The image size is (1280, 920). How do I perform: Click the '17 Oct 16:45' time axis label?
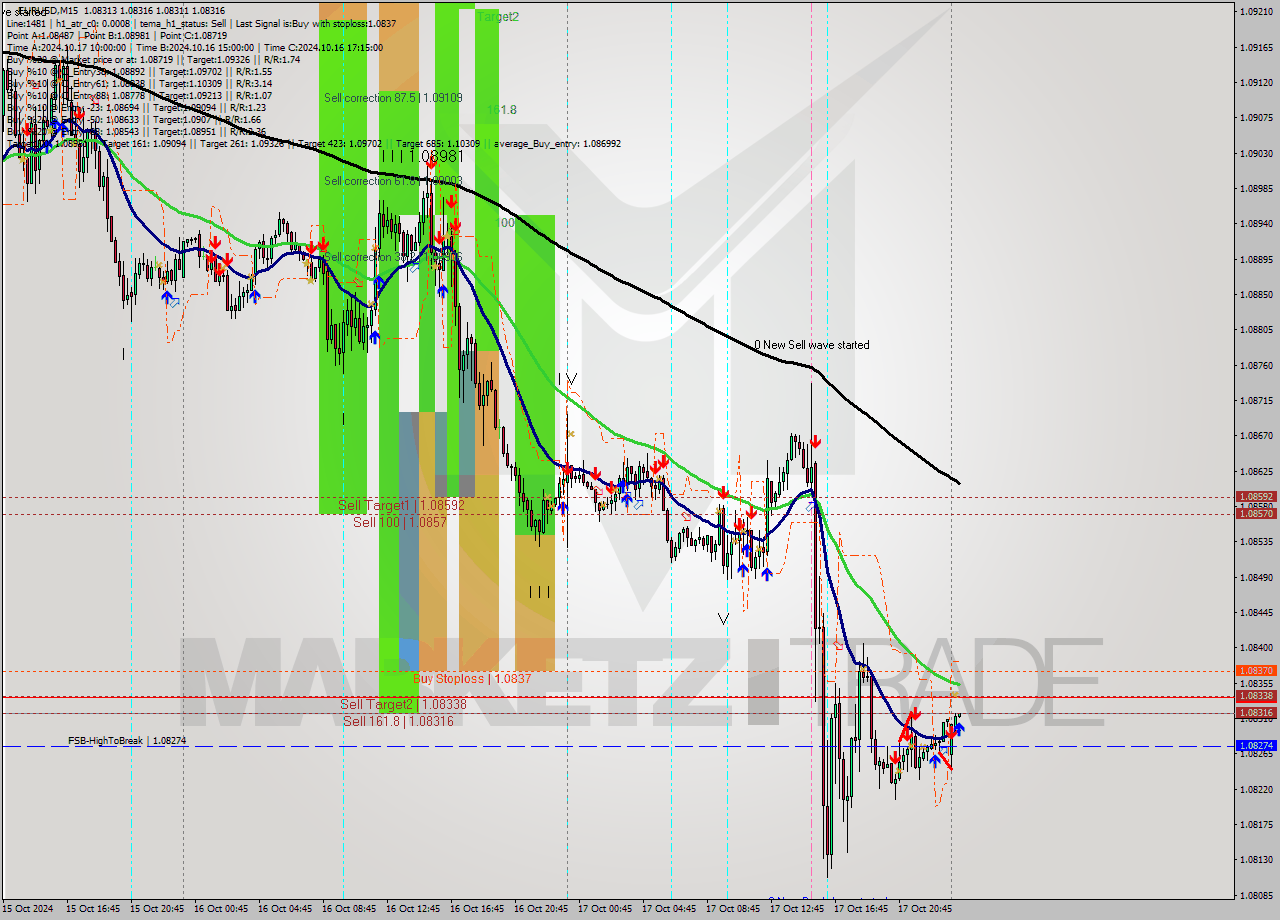(861, 909)
